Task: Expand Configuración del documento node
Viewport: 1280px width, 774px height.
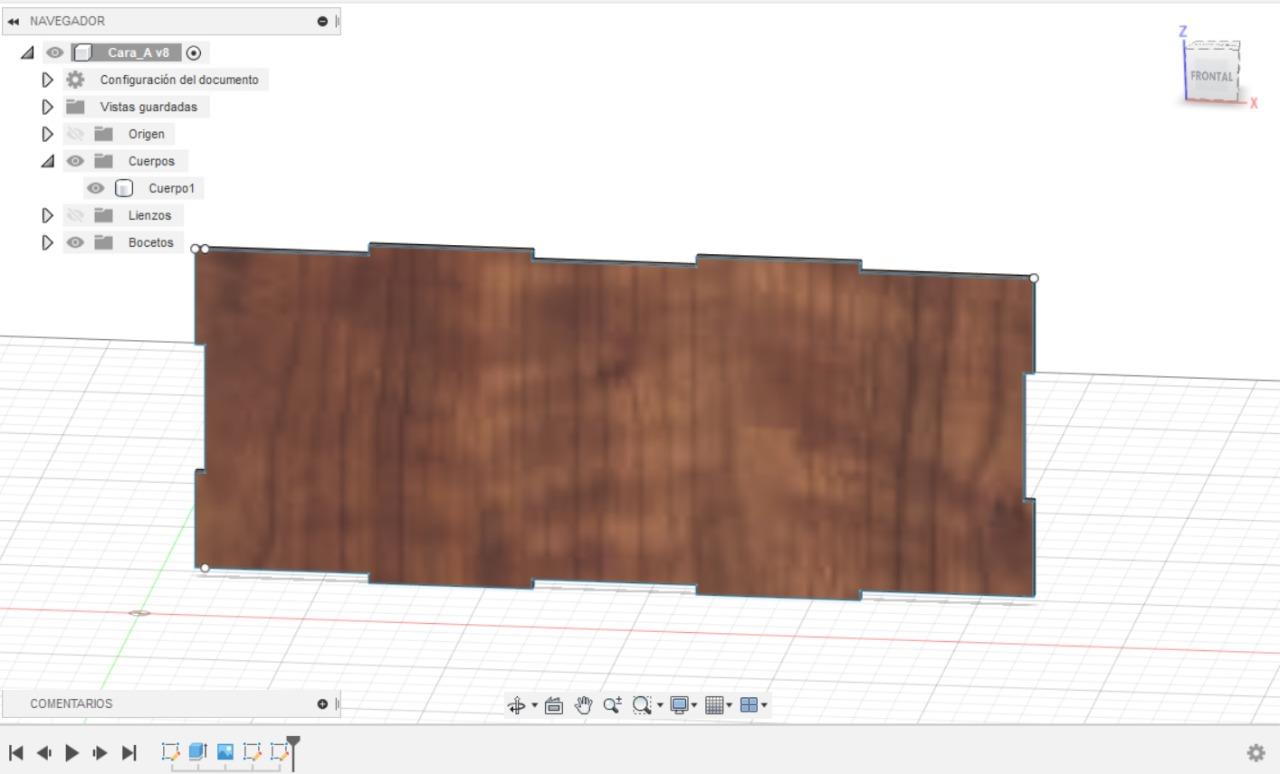Action: [47, 80]
